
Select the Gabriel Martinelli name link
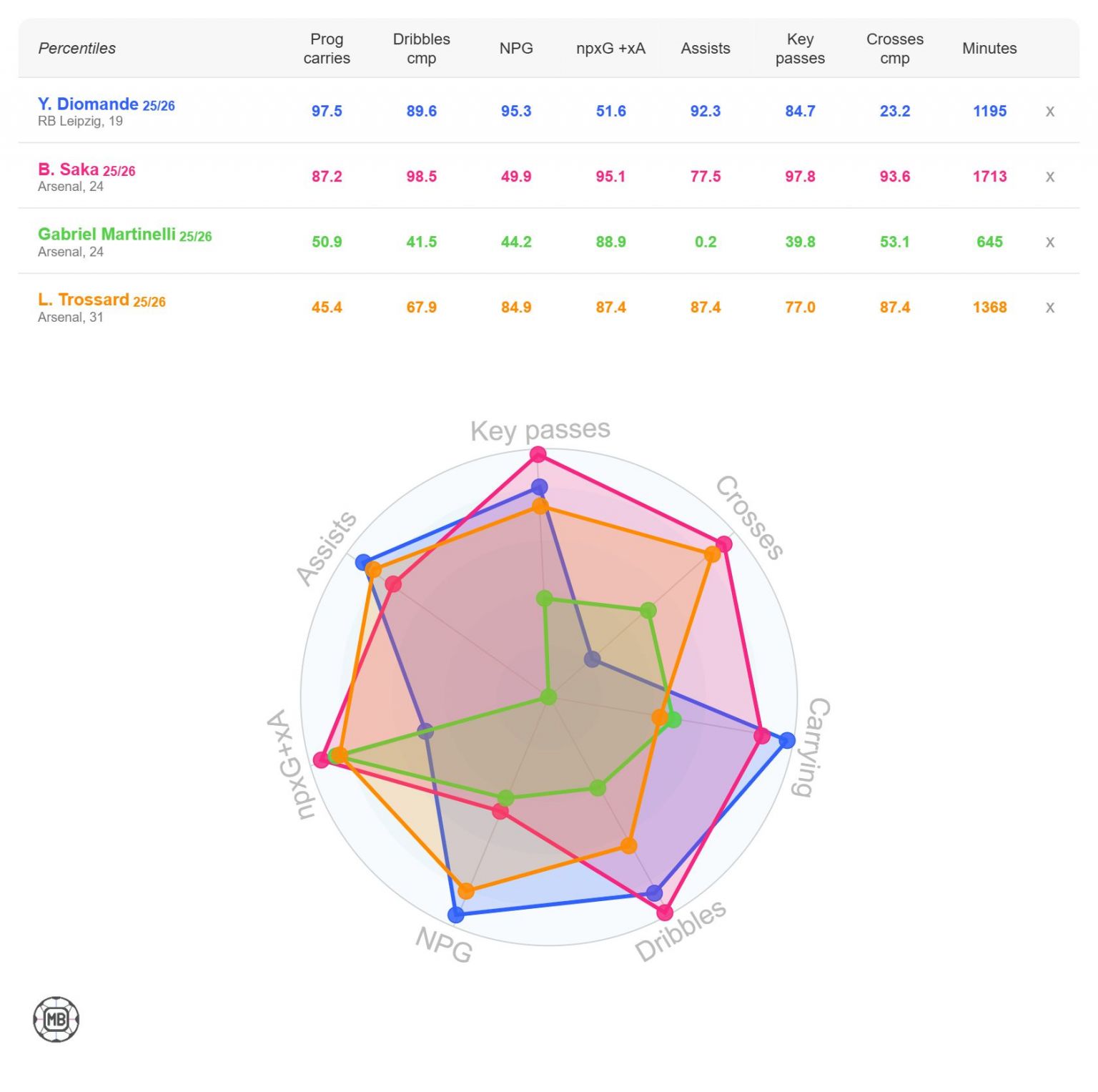click(x=107, y=235)
